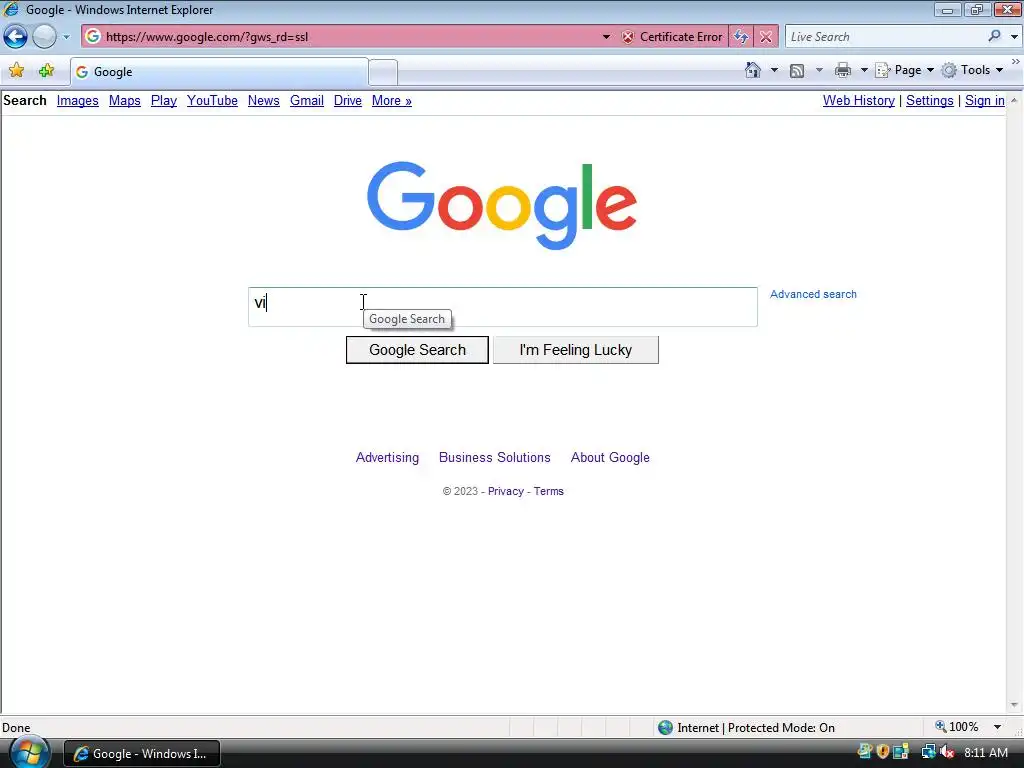Click the Live Search input box
1024x768 pixels.
885,37
